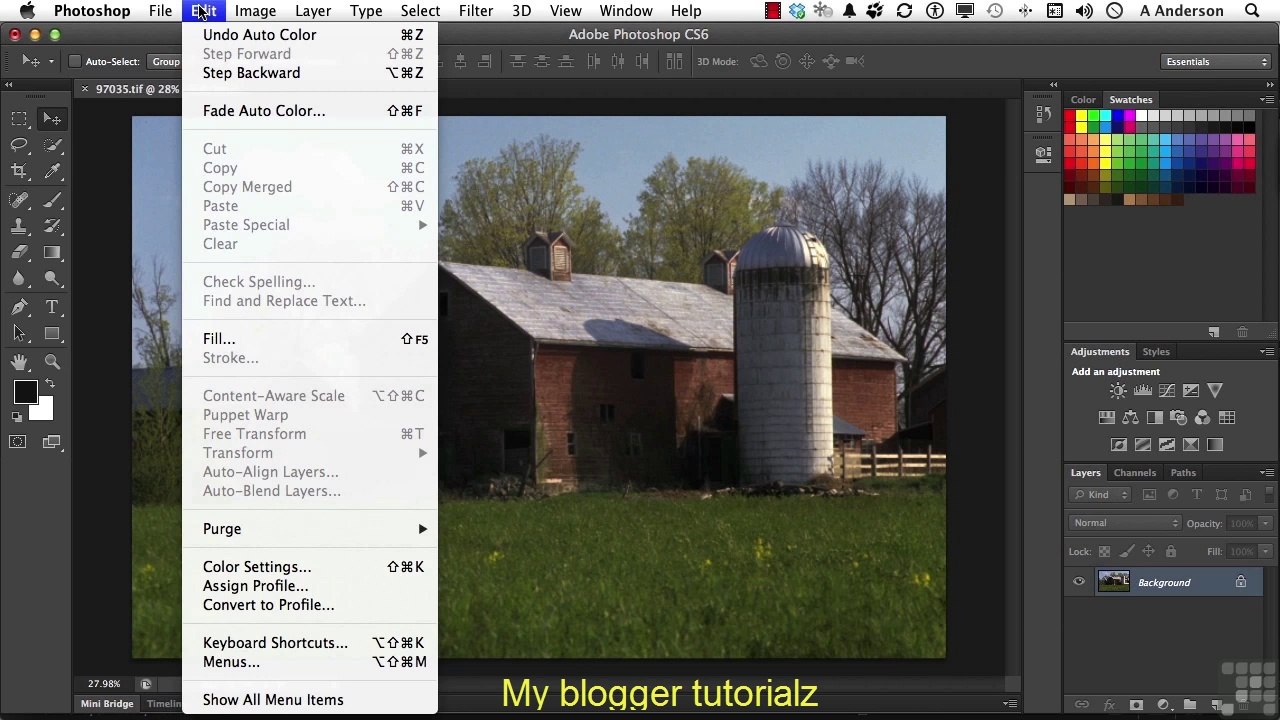Choose Convert to Profile
The image size is (1280, 720).
(310, 605)
